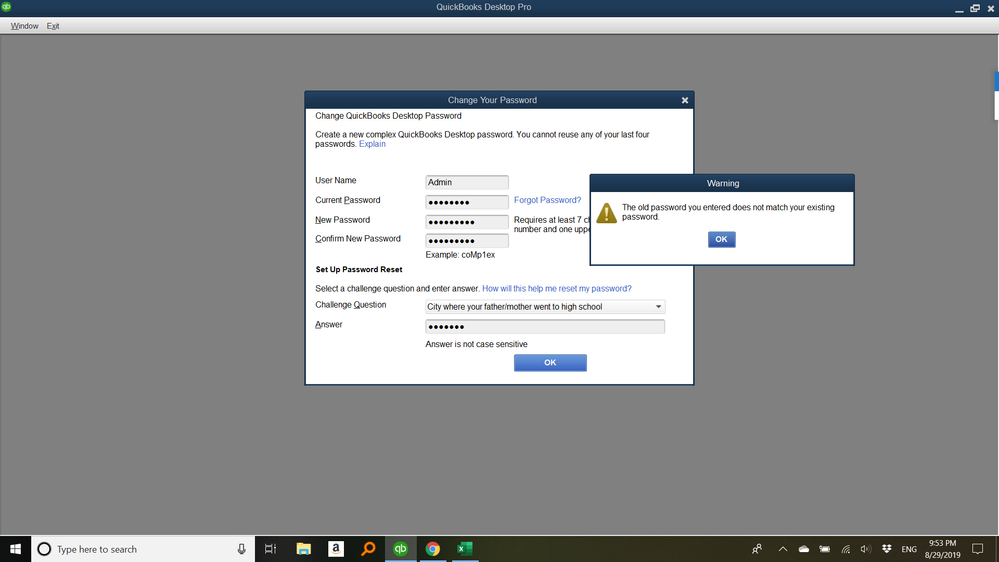Open Google Chrome from taskbar
The height and width of the screenshot is (562, 999).
[x=433, y=549]
